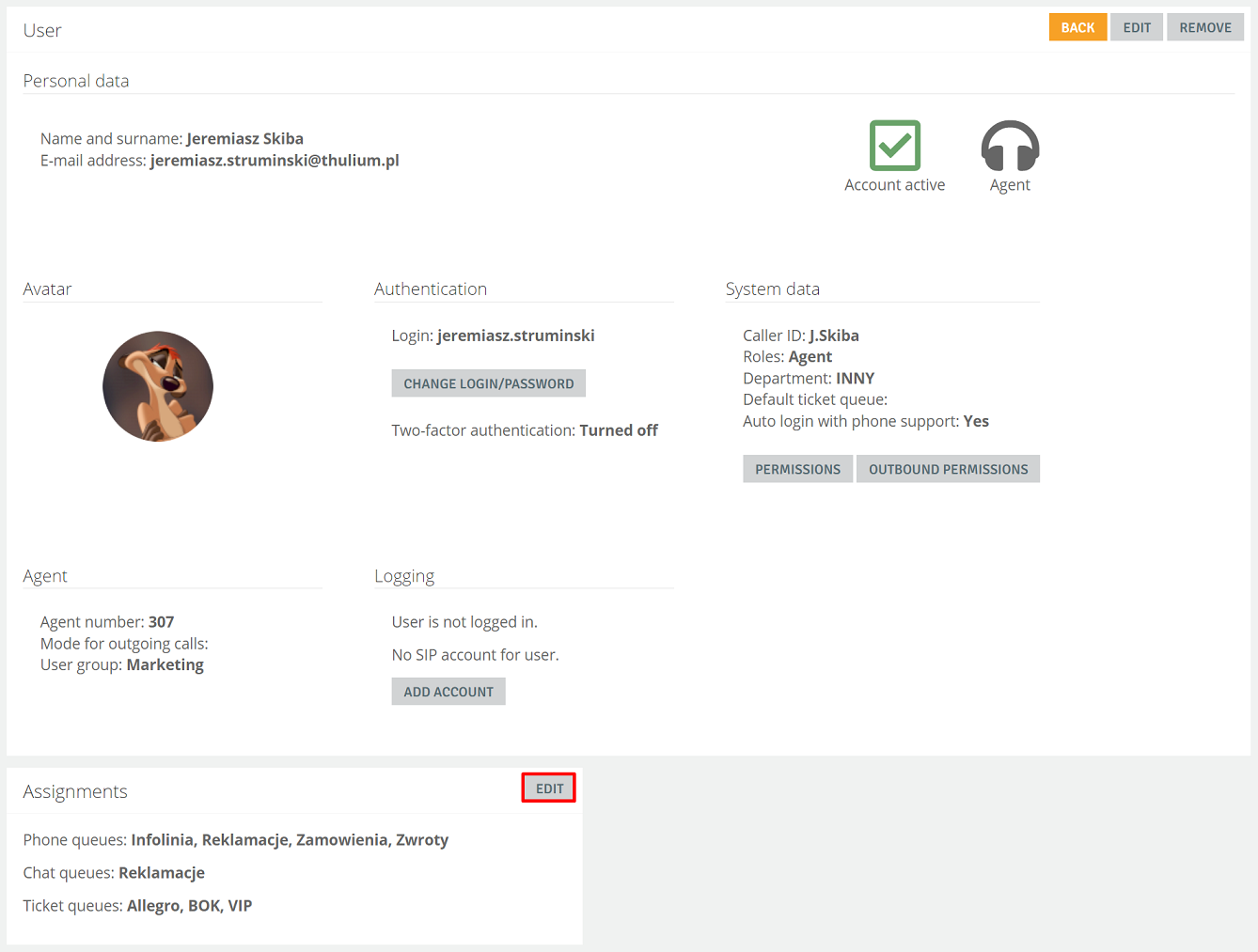Viewport: 1258px width, 952px height.
Task: Click Ticket queues Allegro, BOK, VIP
Action: (137, 906)
